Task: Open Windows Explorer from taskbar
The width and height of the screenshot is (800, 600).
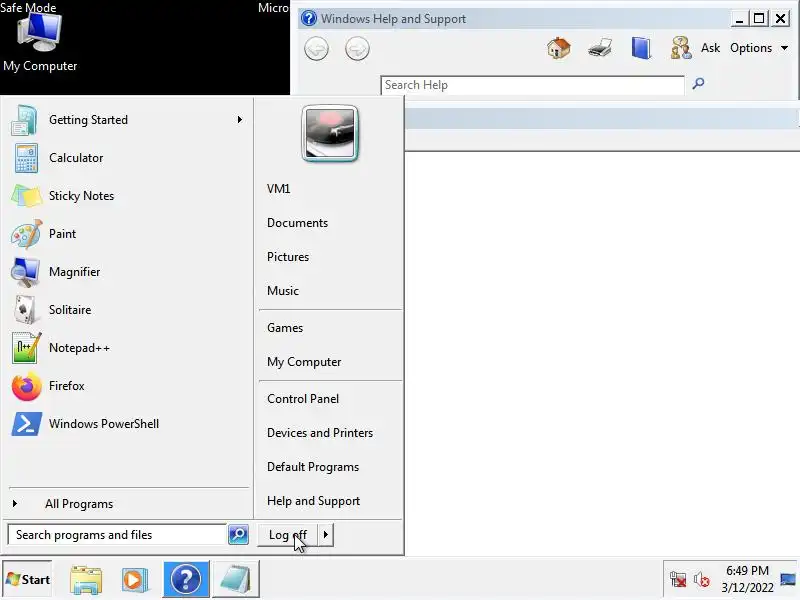Action: point(86,579)
